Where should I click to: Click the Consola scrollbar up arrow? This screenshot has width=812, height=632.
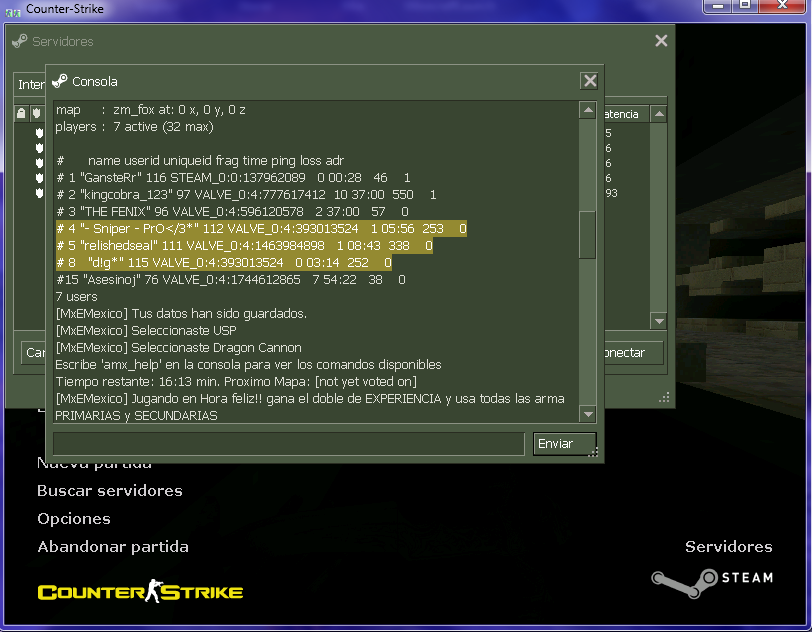click(x=588, y=110)
